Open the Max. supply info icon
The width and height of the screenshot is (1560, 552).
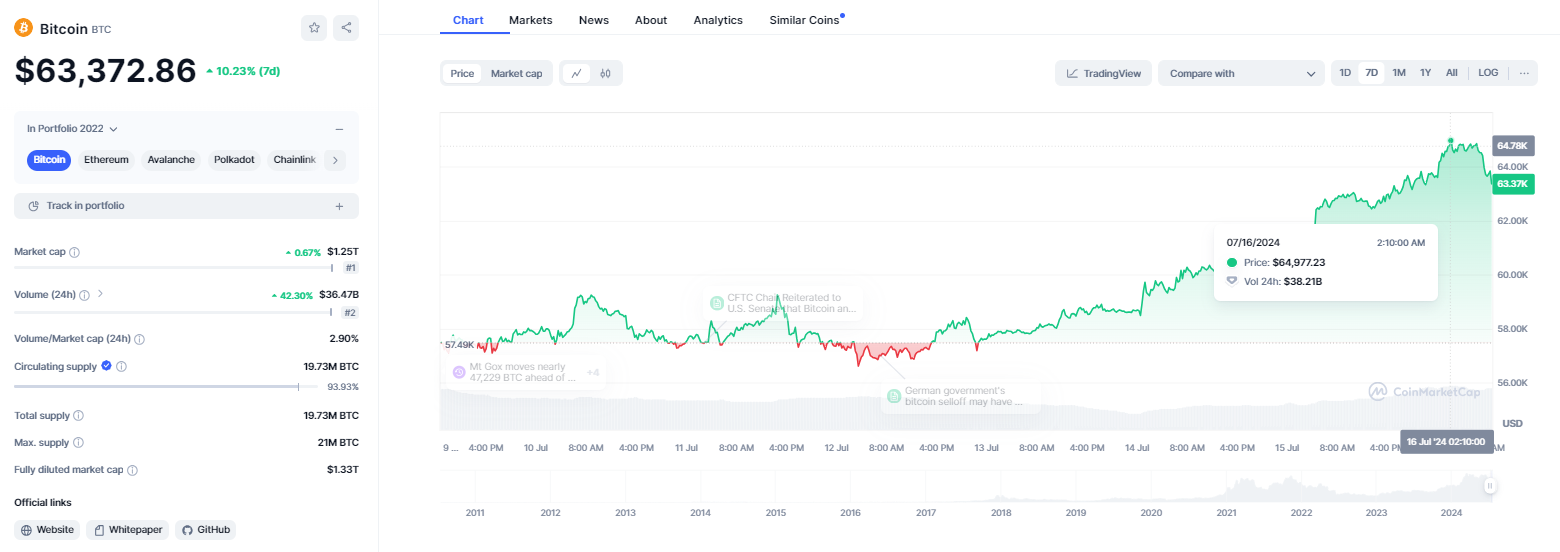pos(78,442)
